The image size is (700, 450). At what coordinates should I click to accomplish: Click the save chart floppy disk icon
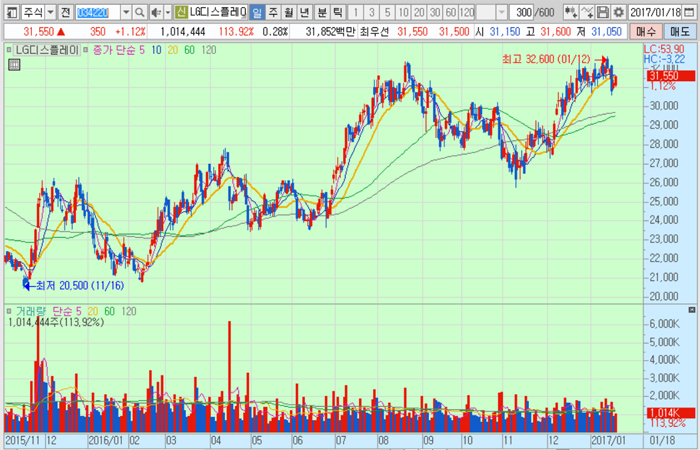[x=603, y=12]
